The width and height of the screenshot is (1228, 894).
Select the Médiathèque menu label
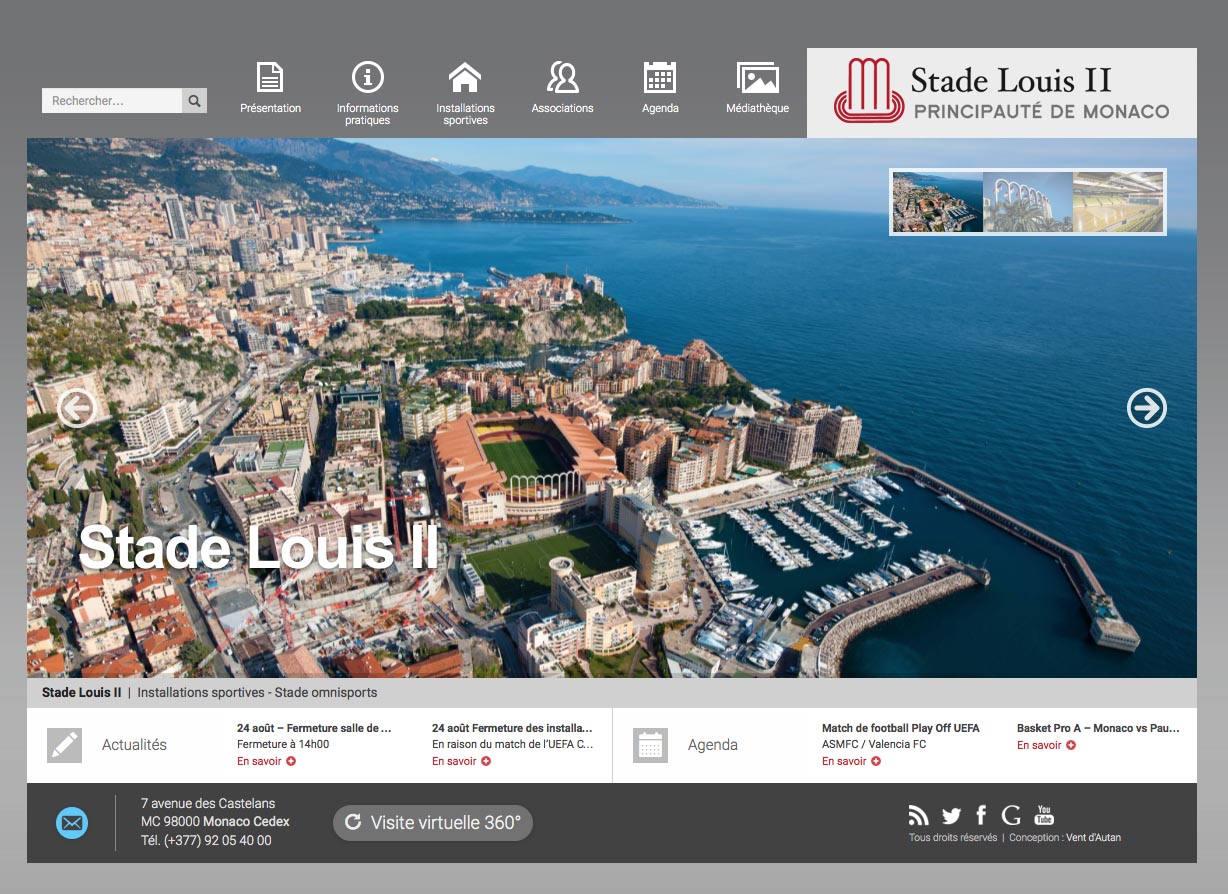(757, 108)
